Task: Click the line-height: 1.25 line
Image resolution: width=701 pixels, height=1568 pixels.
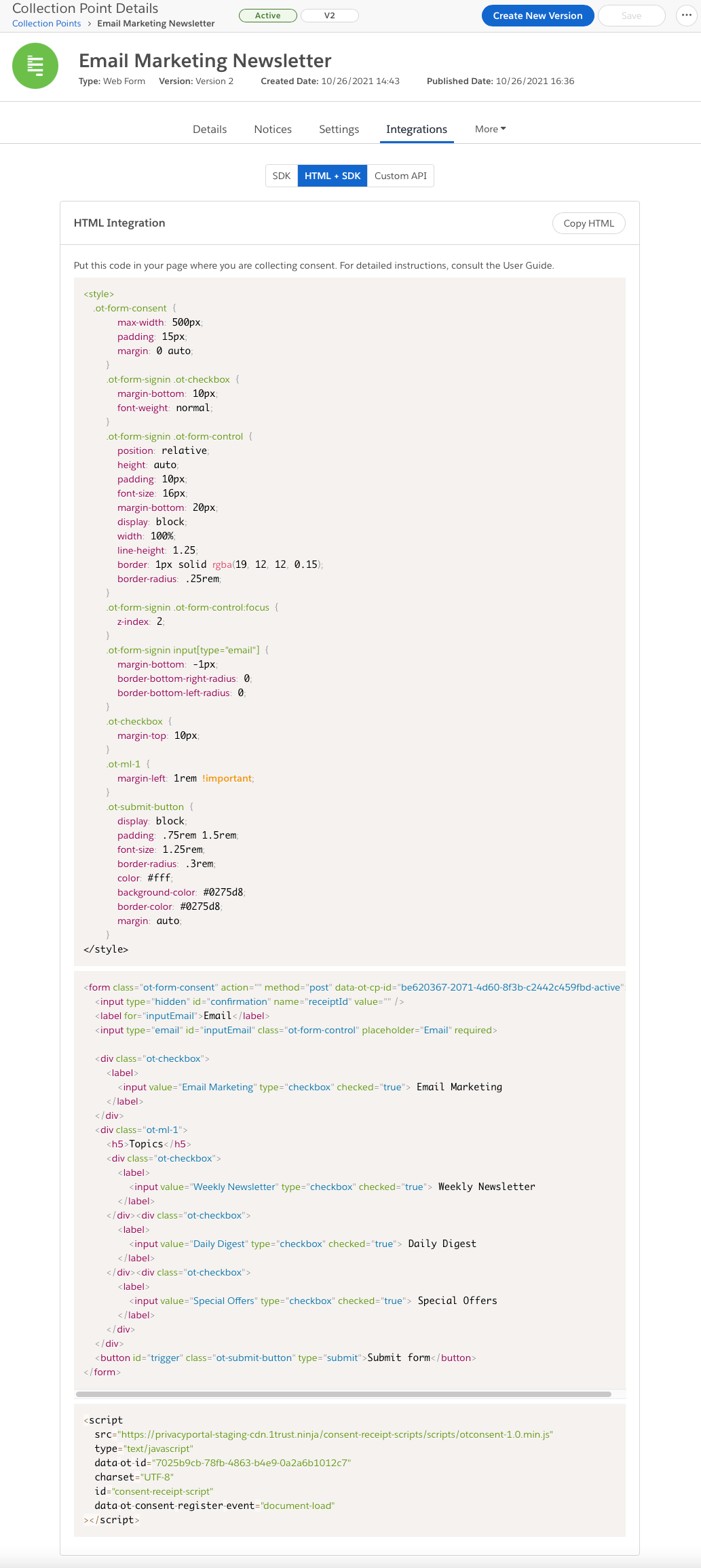Action: click(x=157, y=550)
